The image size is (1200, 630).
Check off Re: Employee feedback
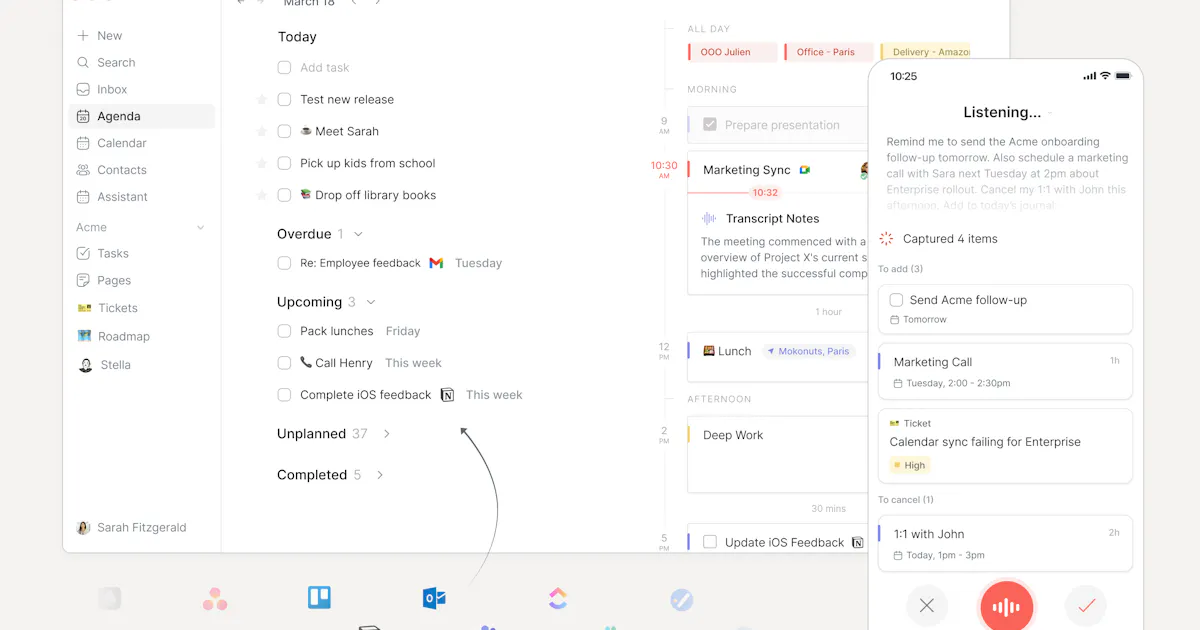point(284,263)
